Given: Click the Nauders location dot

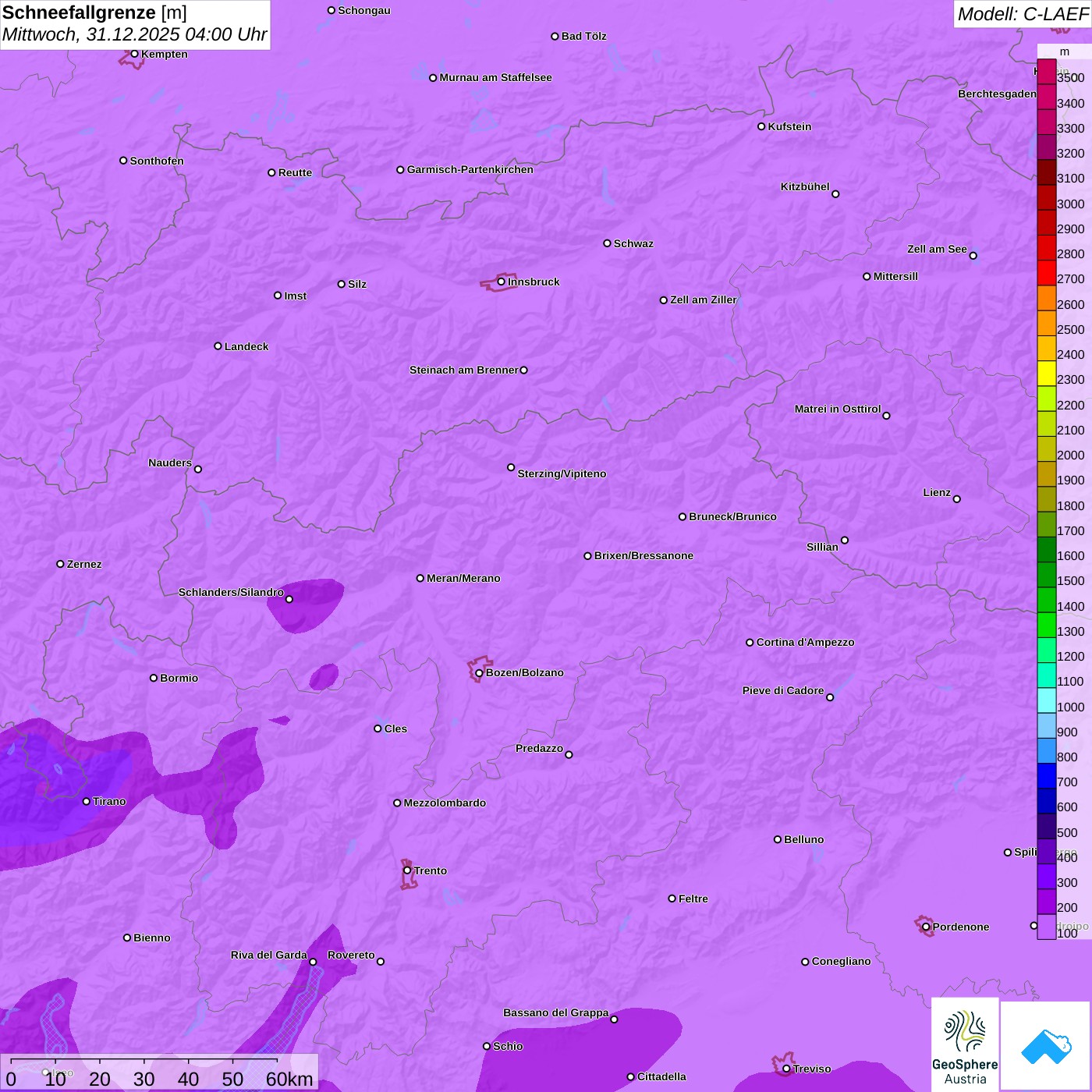Looking at the screenshot, I should 198,469.
